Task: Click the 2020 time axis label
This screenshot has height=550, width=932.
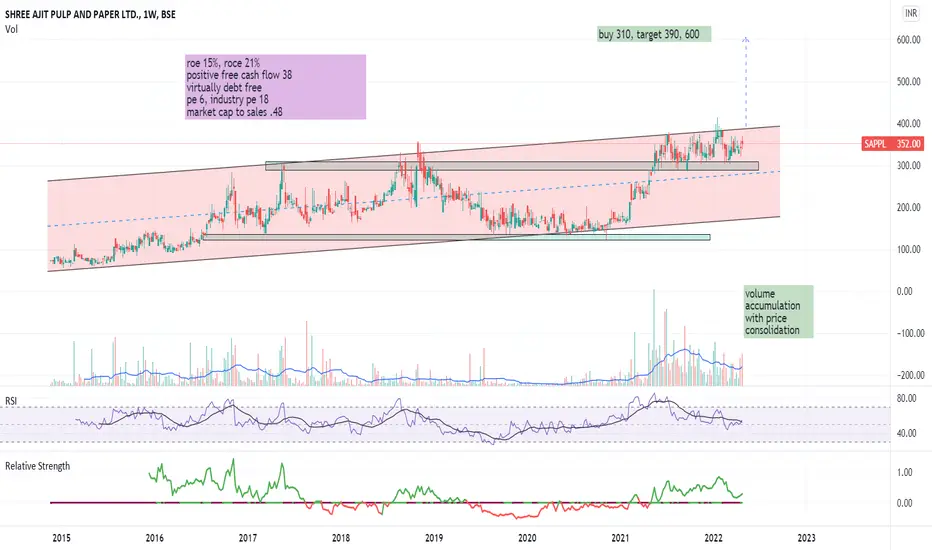Action: pos(527,538)
